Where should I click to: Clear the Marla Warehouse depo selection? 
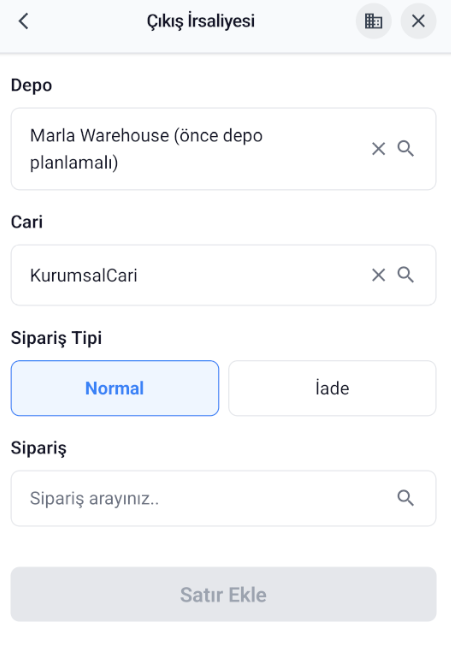coord(378,149)
